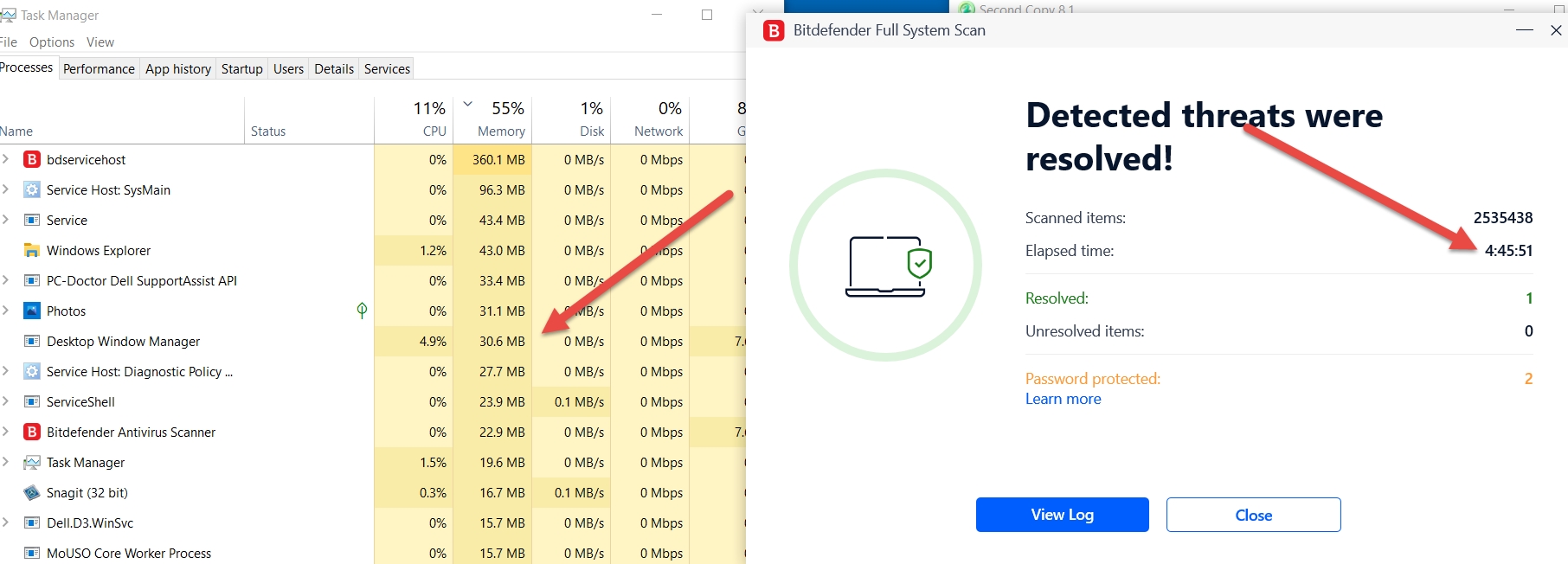
Task: Expand the bdservicehost process group
Action: [6, 159]
